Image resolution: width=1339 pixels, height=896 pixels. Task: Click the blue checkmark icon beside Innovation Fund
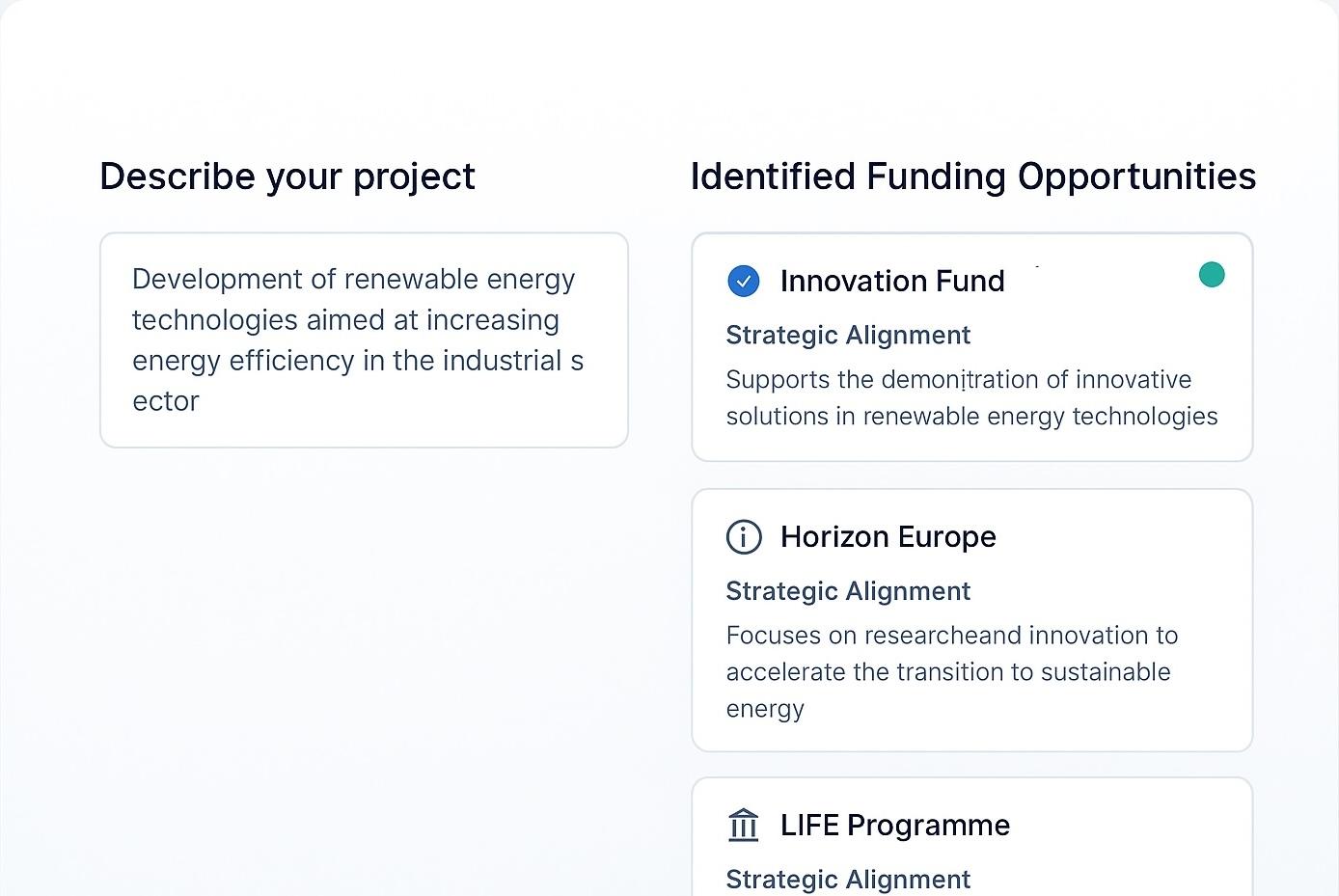click(743, 281)
